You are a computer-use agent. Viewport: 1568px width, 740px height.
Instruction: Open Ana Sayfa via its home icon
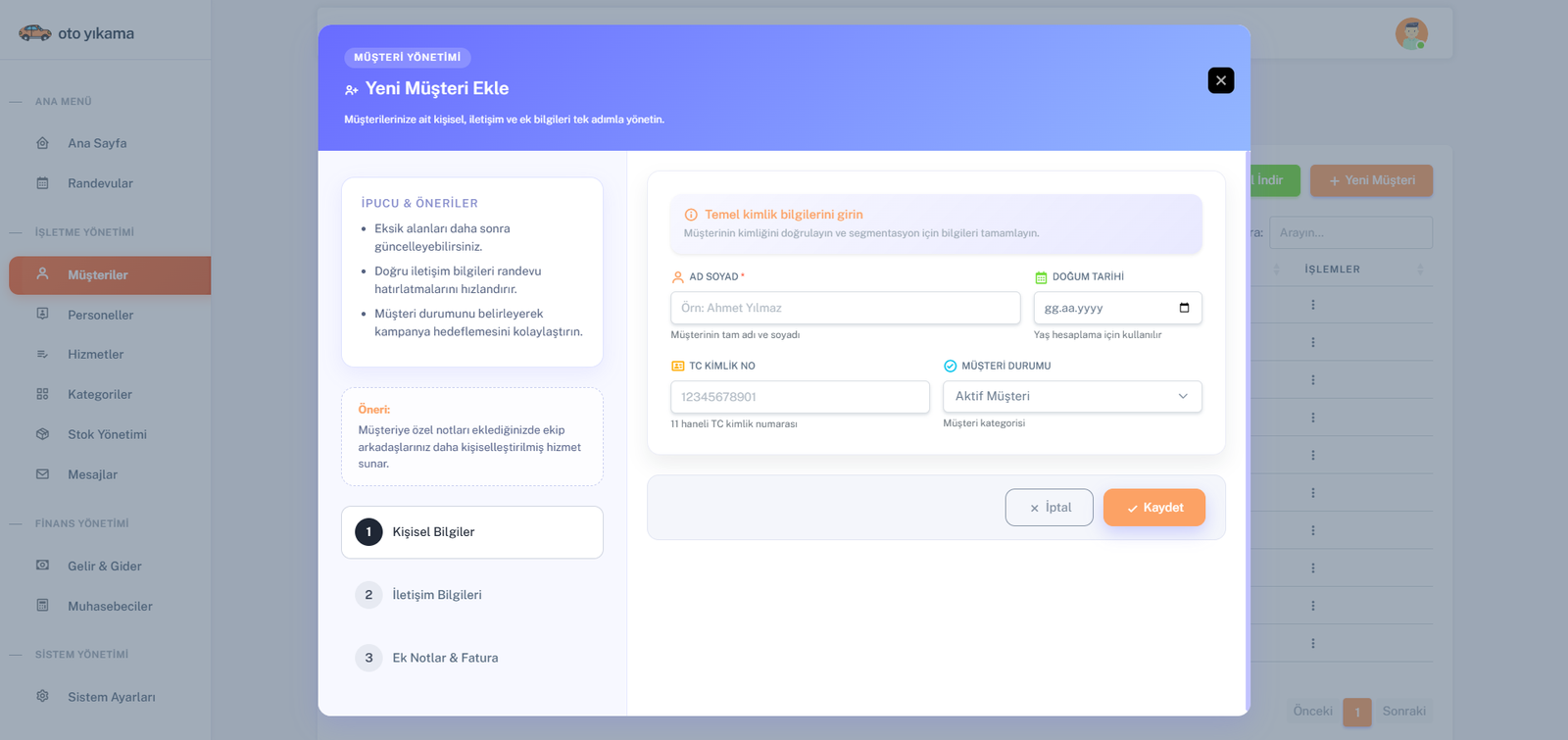point(42,143)
